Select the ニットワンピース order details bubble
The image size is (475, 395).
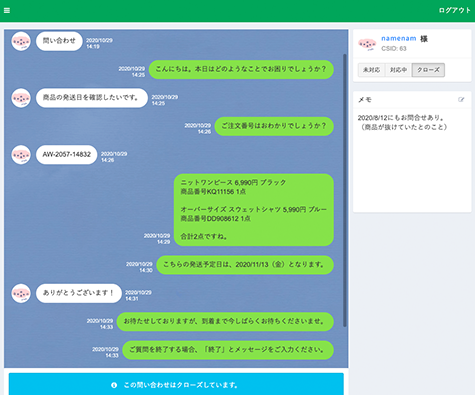[x=254, y=210]
